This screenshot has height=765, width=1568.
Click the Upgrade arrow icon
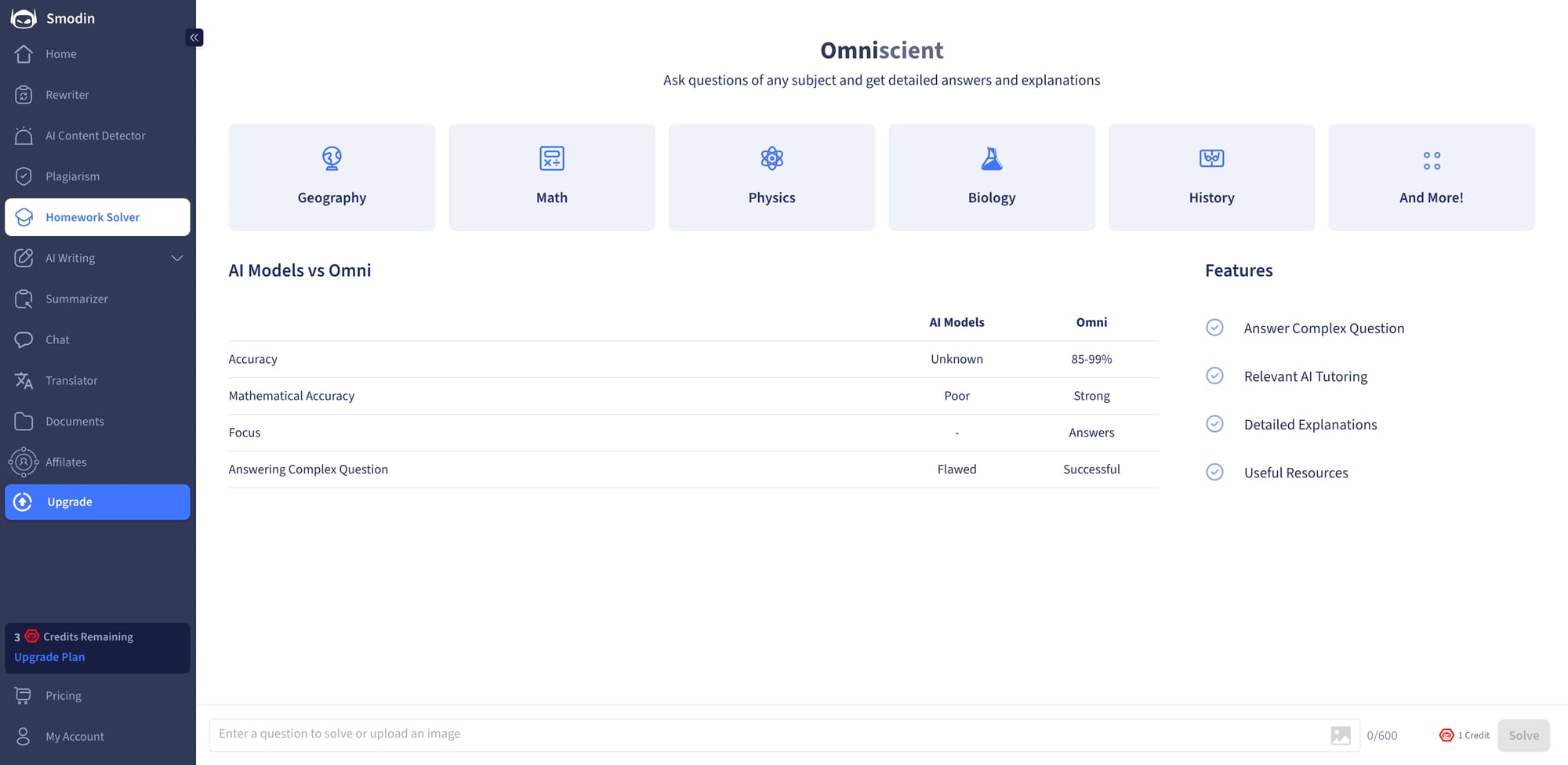tap(24, 502)
